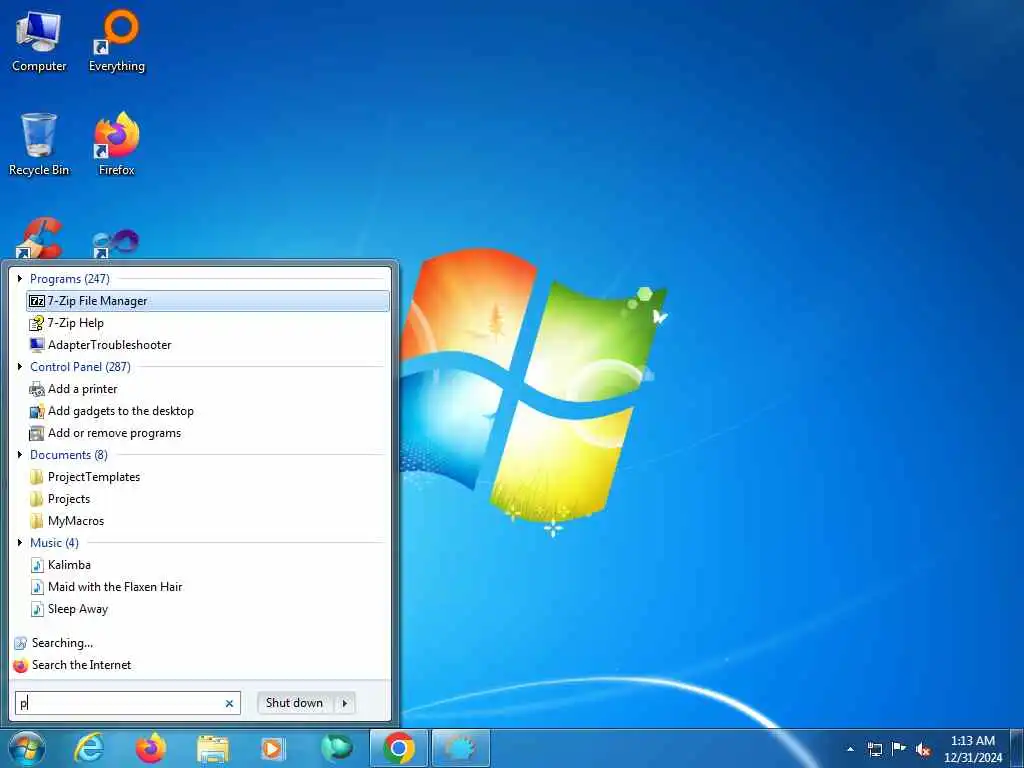Select Add gadgets to the desktop text
This screenshot has height=768, width=1024.
121,411
